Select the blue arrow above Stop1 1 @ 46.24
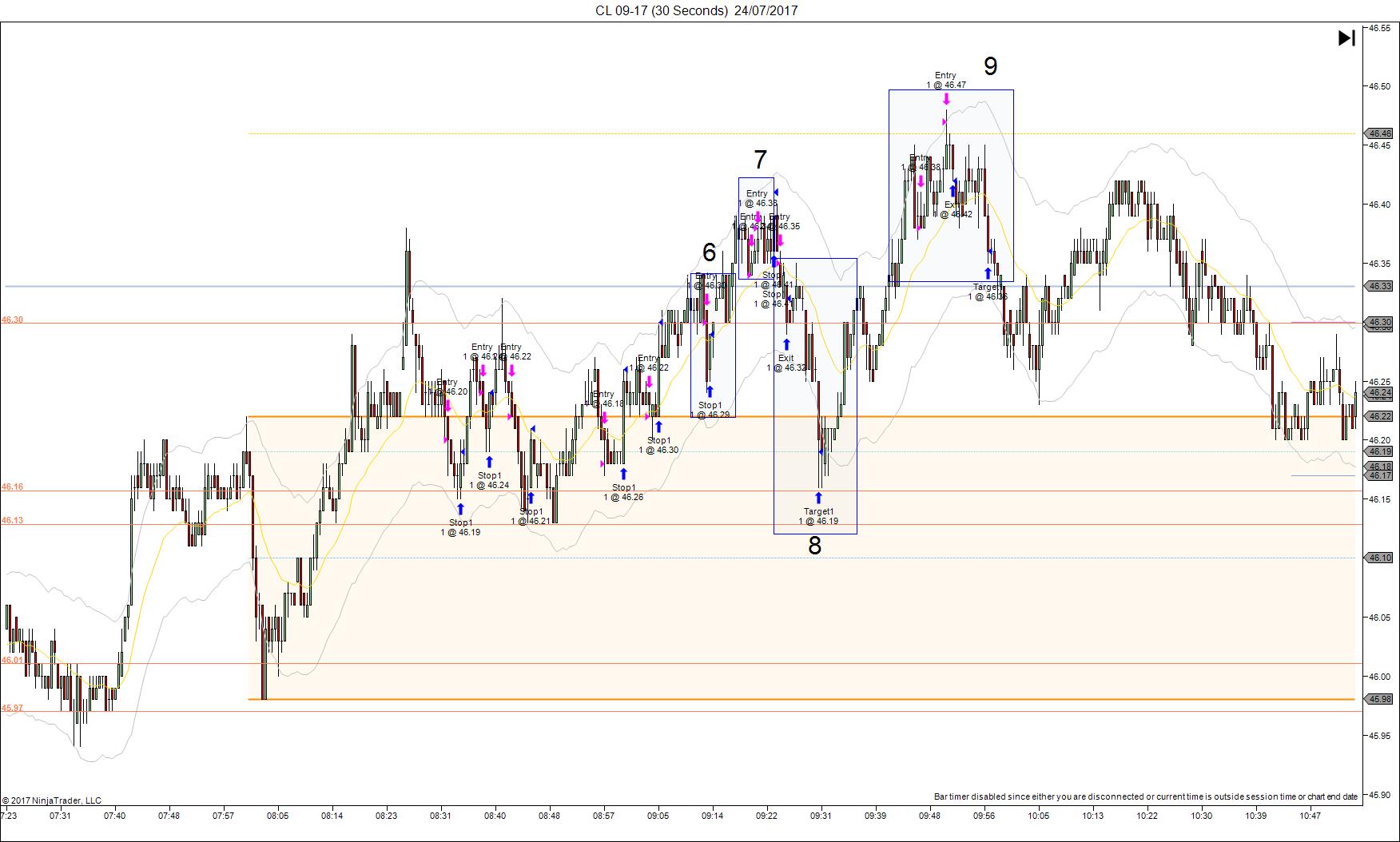The image size is (1400, 842). click(x=489, y=462)
